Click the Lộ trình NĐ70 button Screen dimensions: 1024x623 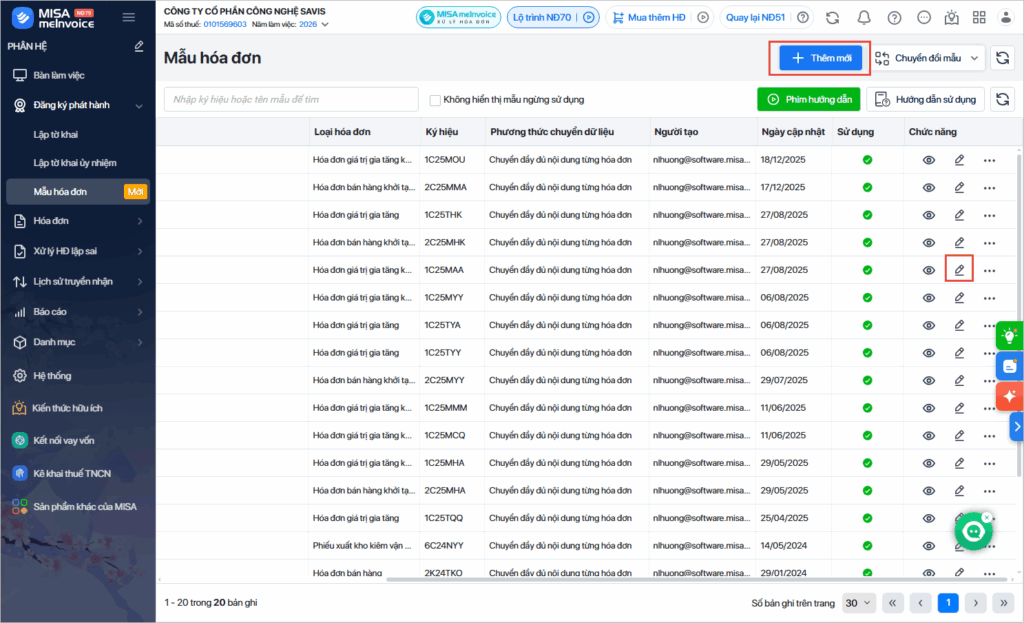coord(553,18)
